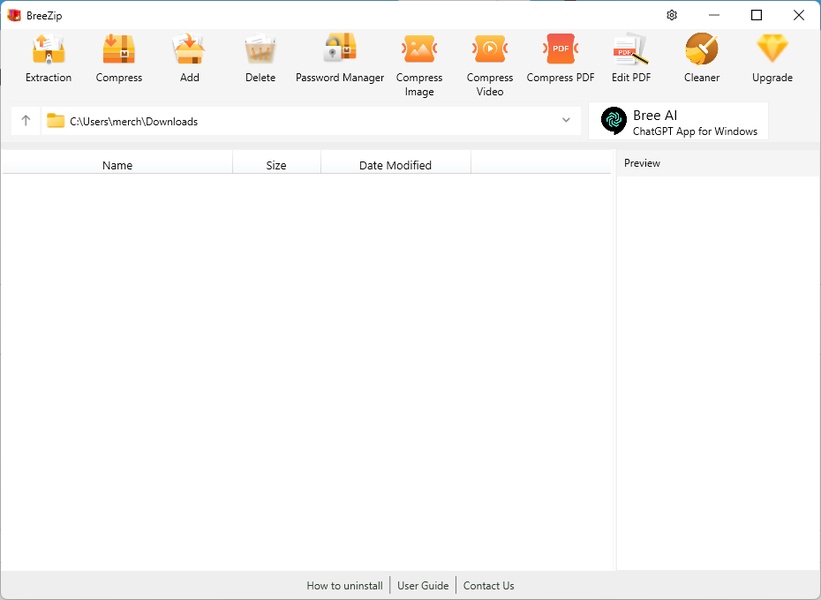The height and width of the screenshot is (600, 821).
Task: Sort by Date Modified column
Action: (x=395, y=165)
